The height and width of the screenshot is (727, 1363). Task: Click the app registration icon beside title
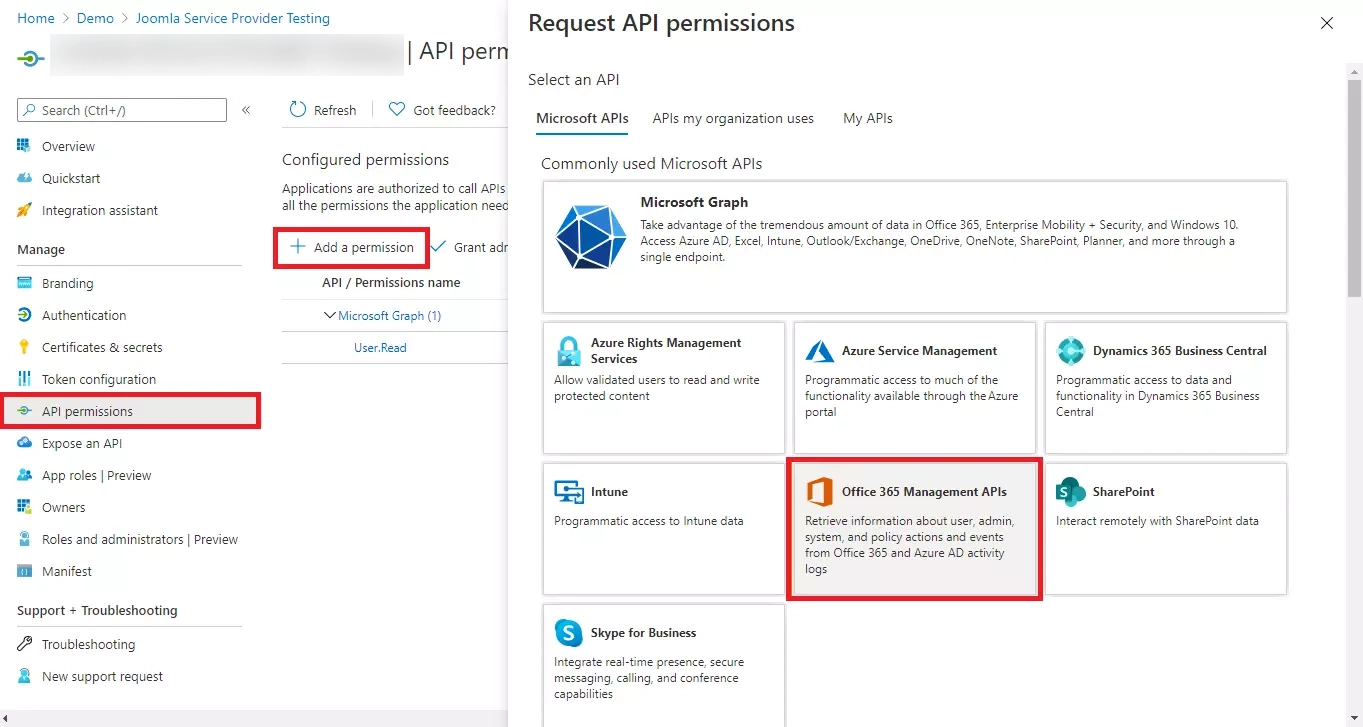(x=30, y=58)
